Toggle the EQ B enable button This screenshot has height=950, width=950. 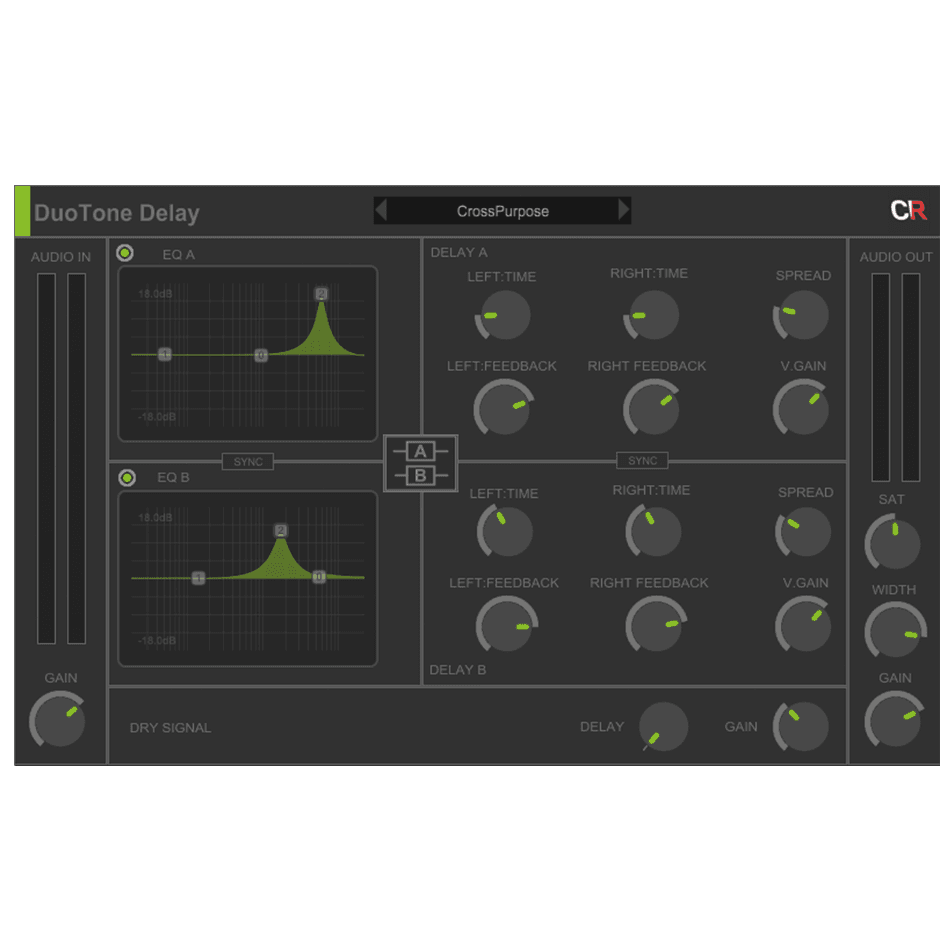[x=127, y=478]
